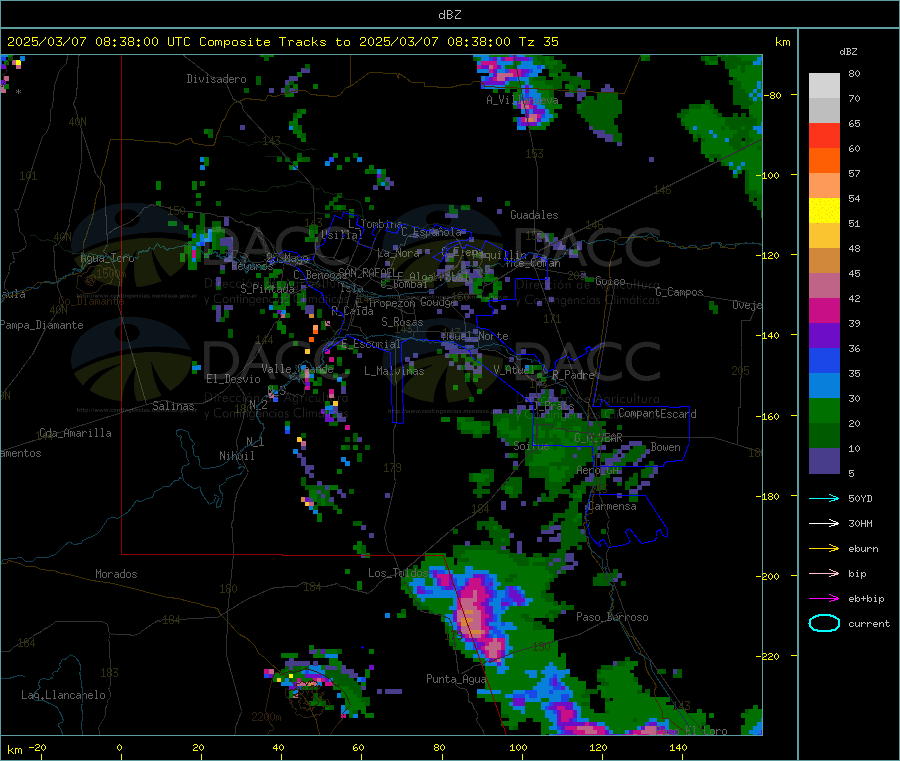Click the 'A_Villanueva' map label
Screen dimensions: 900x761
click(x=522, y=100)
